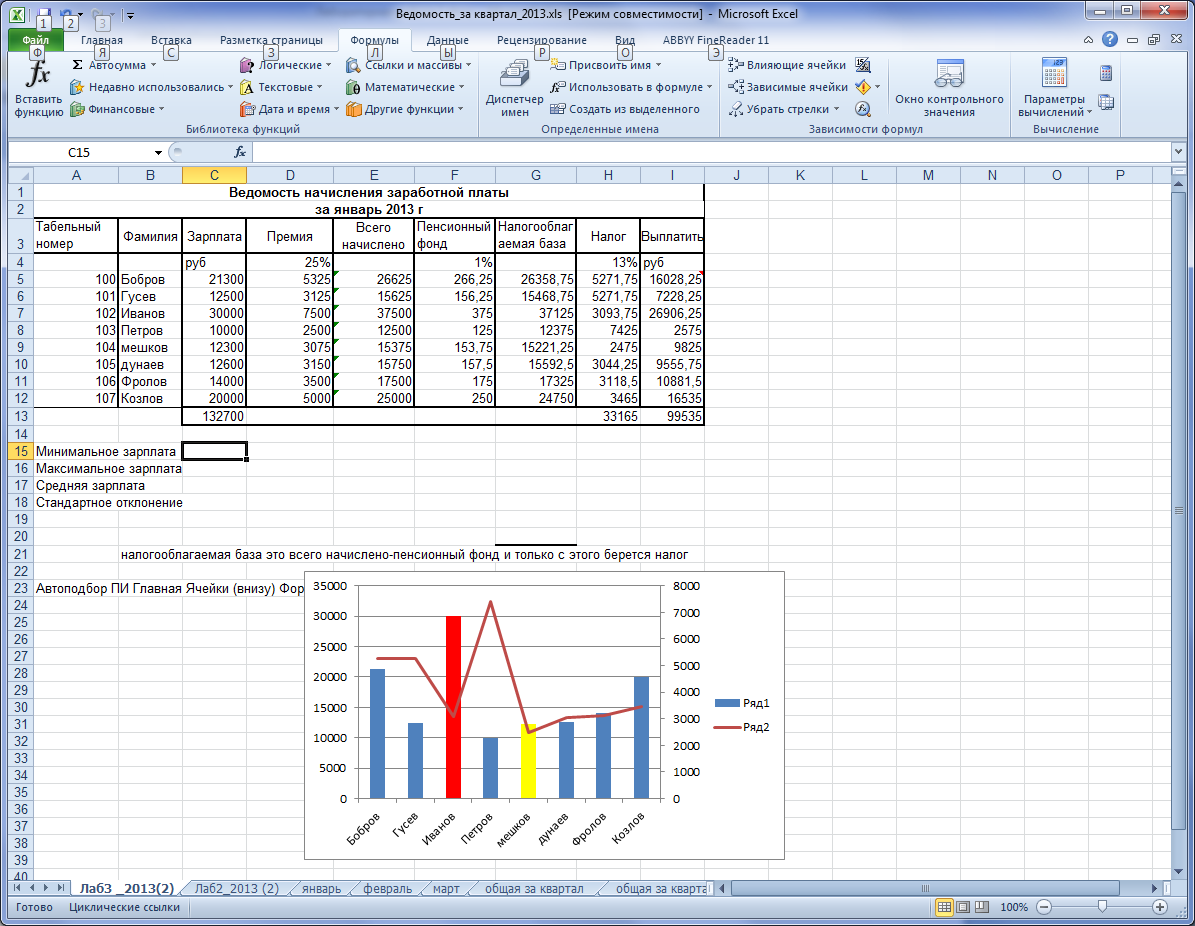Click the Calculate Now calculator icon
Screen dimensions: 1195x926
click(x=1106, y=73)
